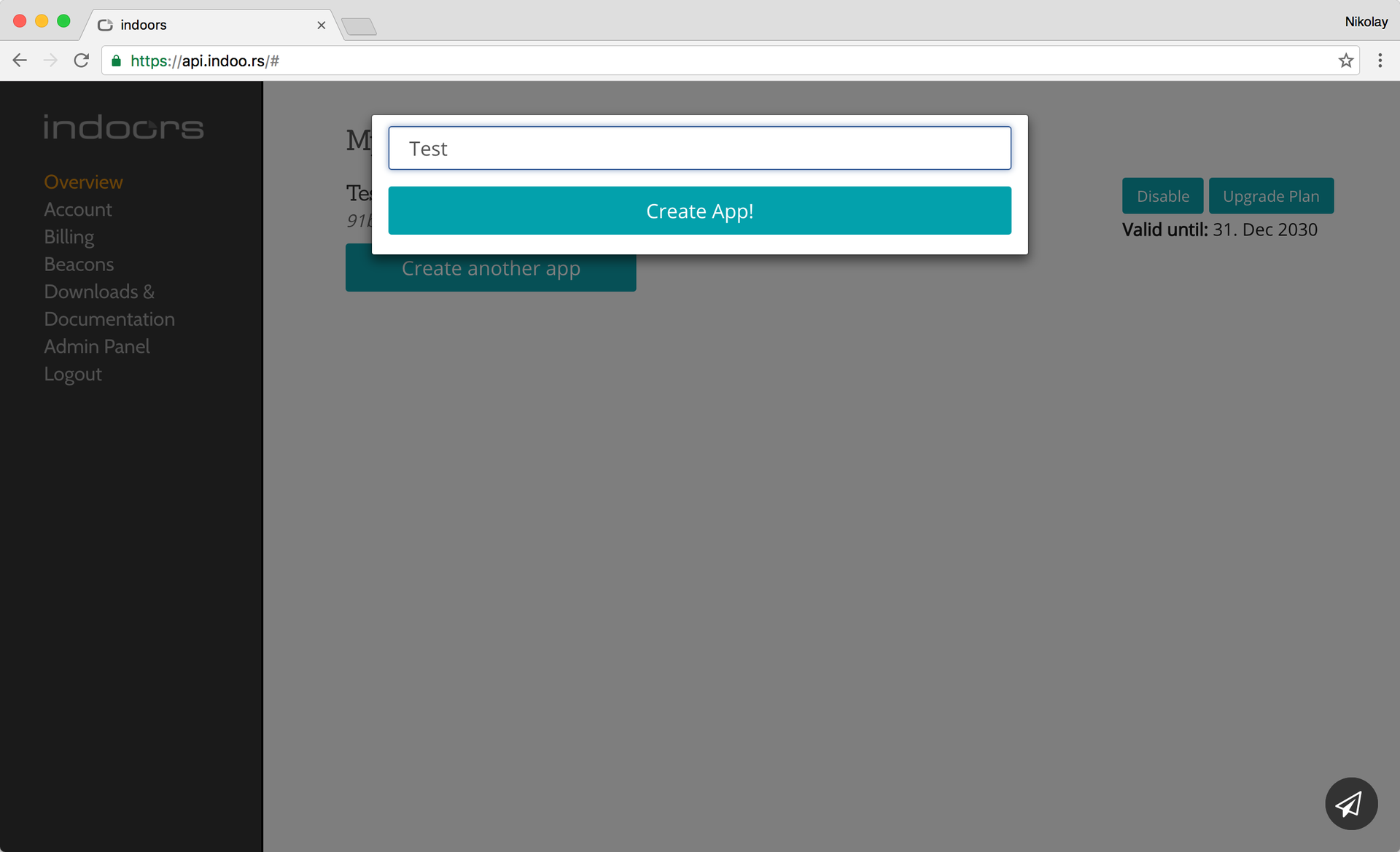Select the Overview menu item
The height and width of the screenshot is (852, 1400).
84,182
